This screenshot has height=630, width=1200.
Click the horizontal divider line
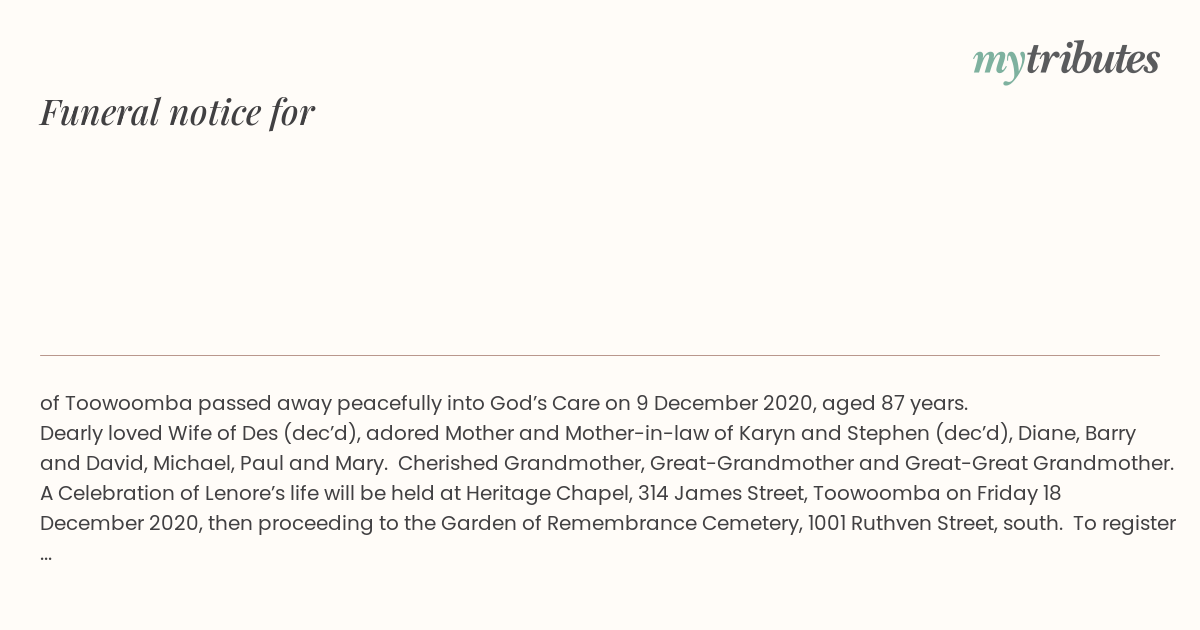click(x=600, y=355)
